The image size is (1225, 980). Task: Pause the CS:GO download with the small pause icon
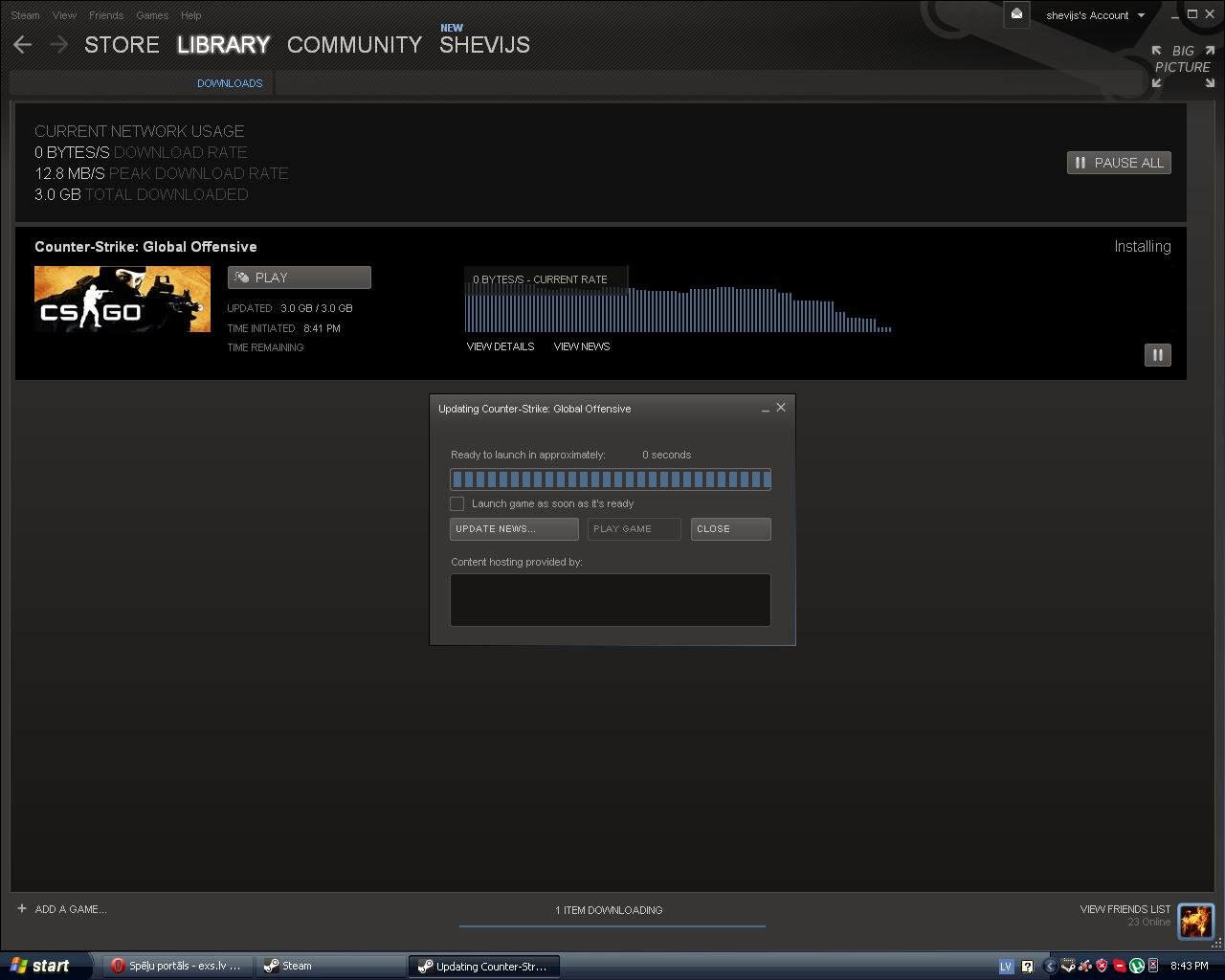(x=1158, y=355)
